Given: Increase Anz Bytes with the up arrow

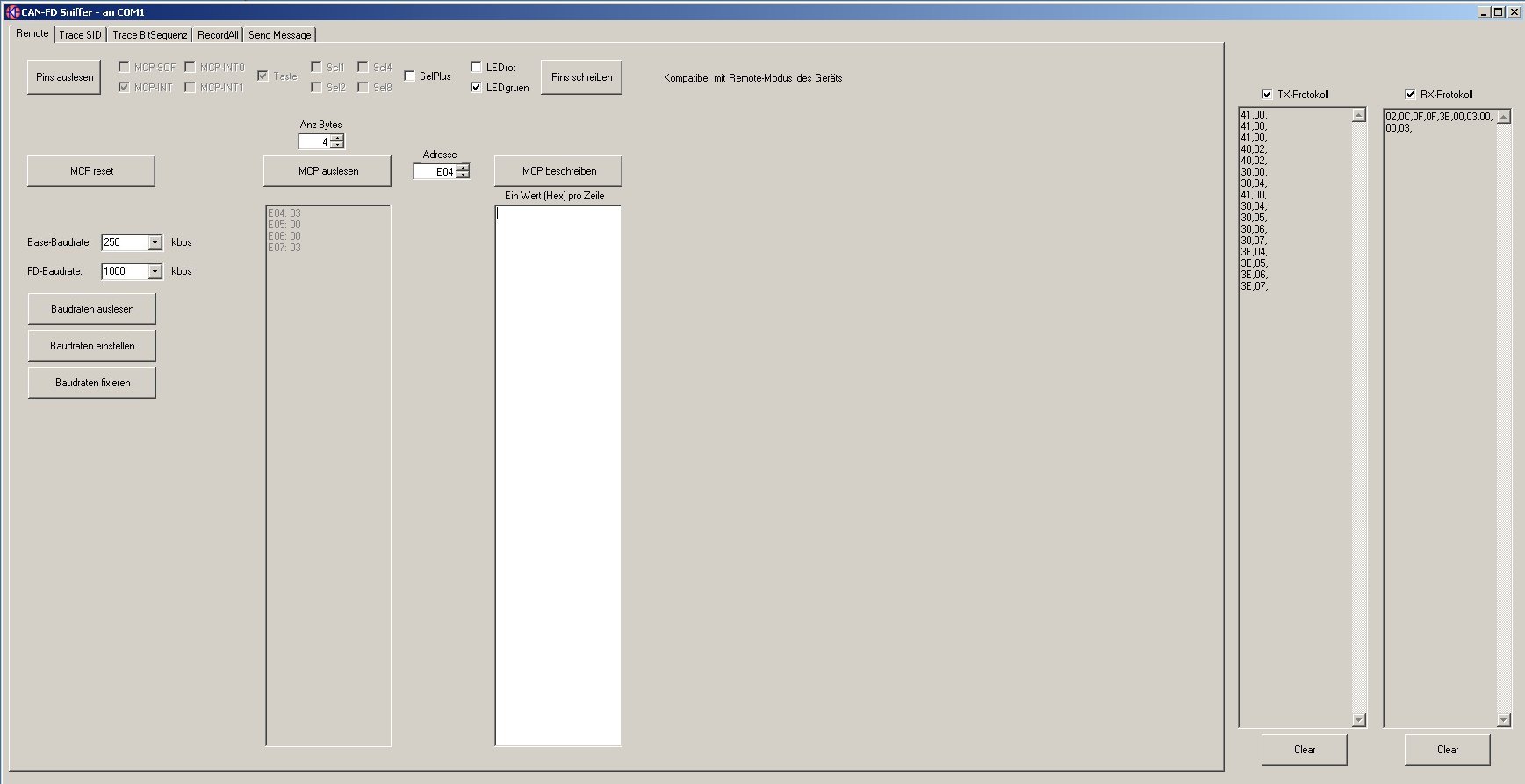Looking at the screenshot, I should point(337,138).
